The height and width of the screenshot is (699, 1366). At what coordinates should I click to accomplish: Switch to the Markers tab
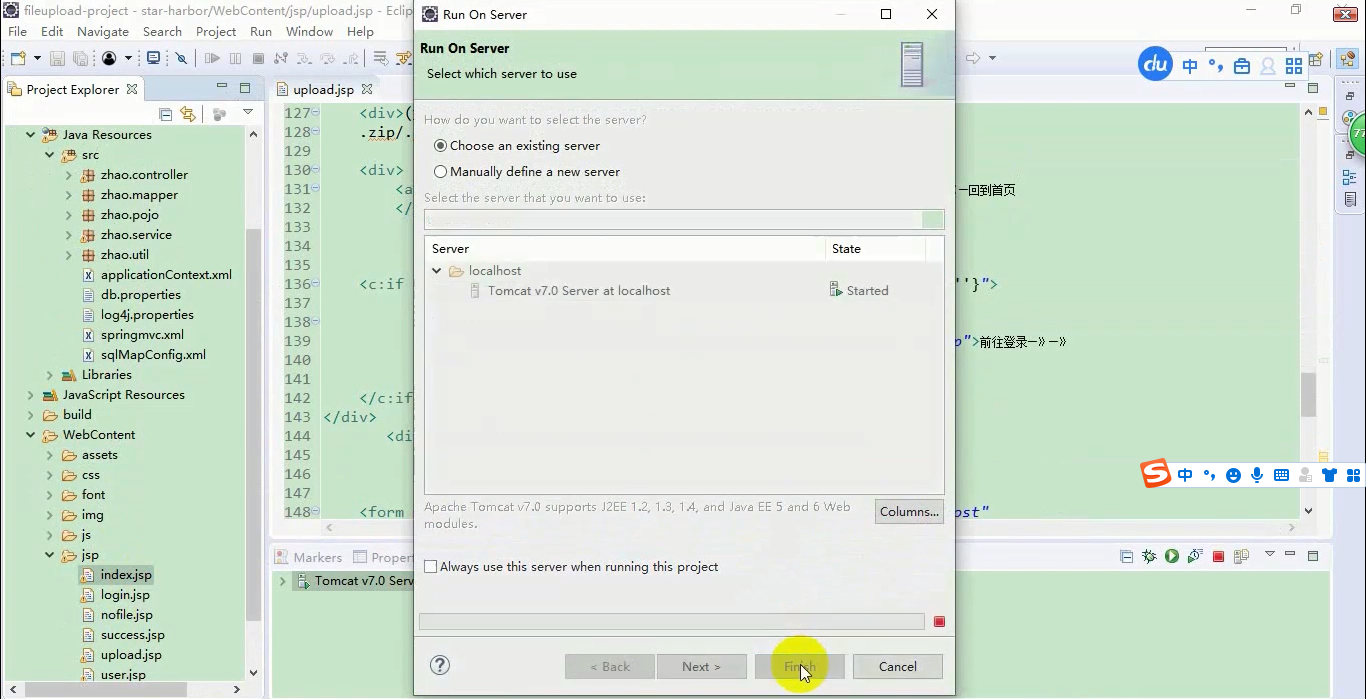tap(309, 557)
